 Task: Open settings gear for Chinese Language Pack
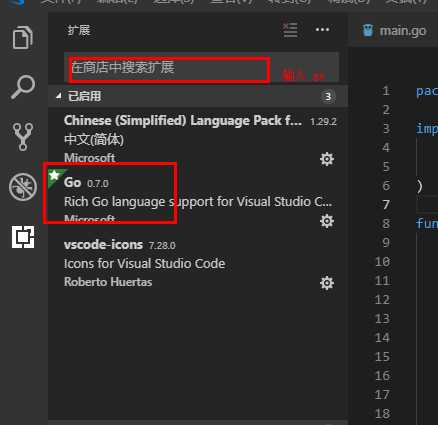[327, 159]
